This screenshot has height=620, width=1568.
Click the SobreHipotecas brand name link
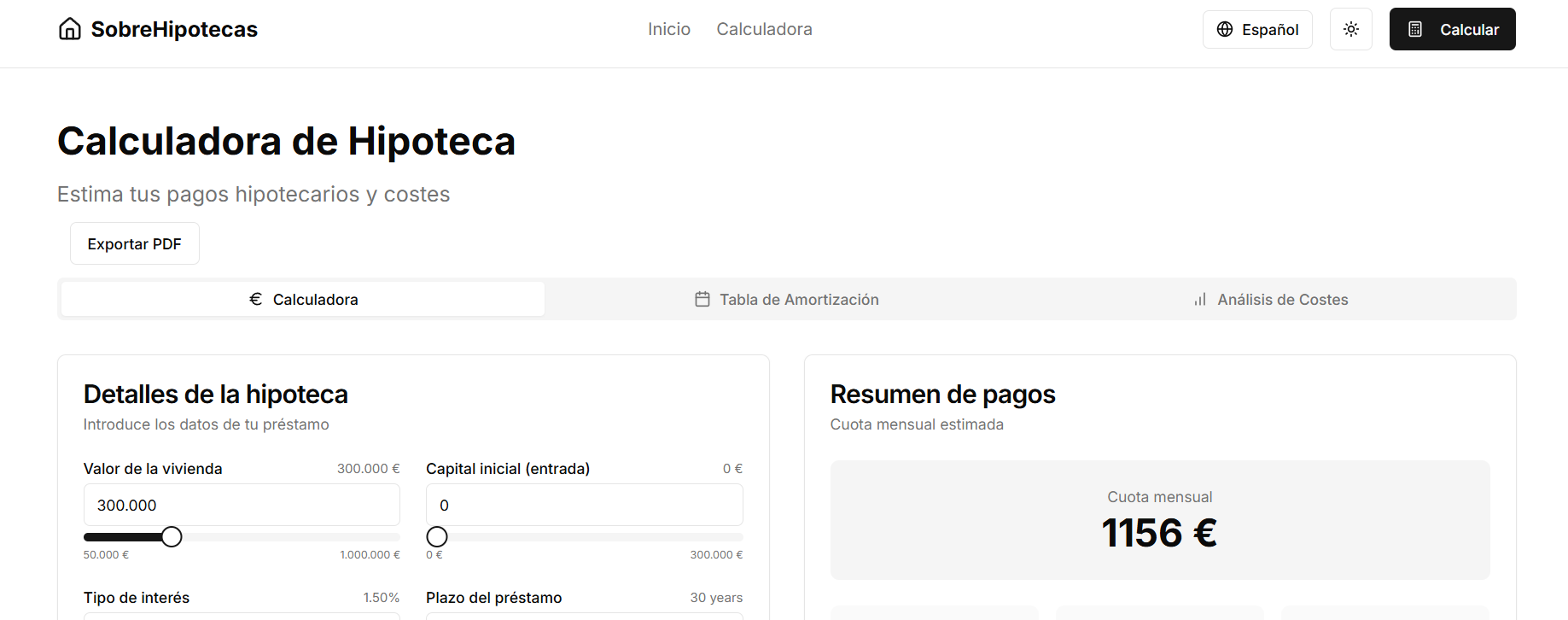pos(174,29)
